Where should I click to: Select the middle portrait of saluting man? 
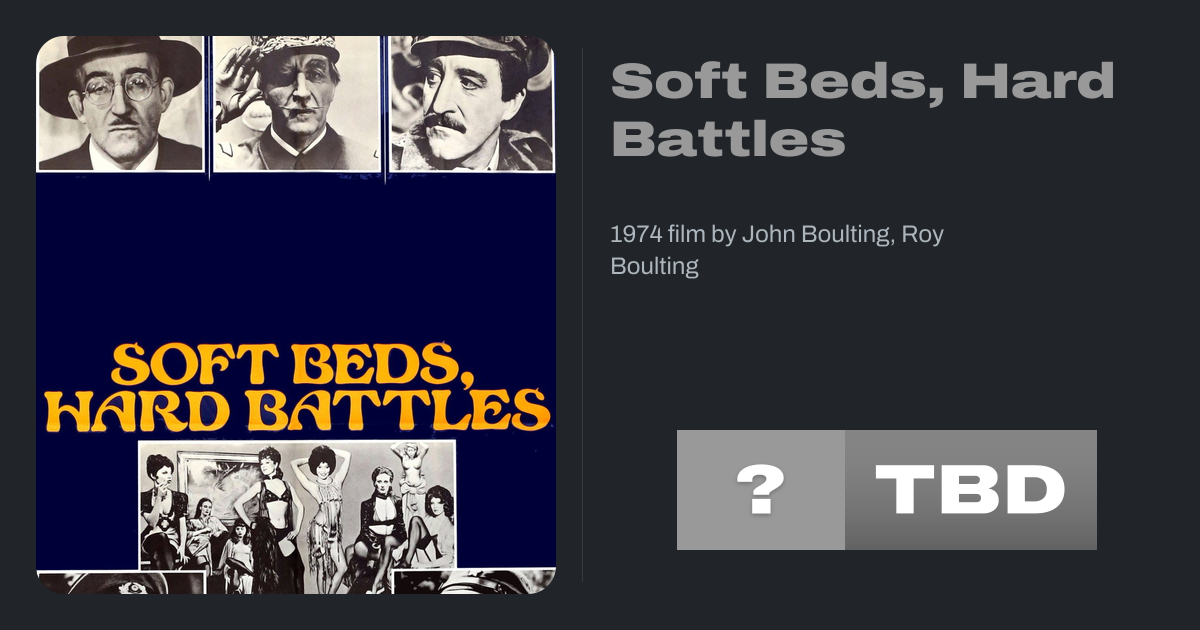pyautogui.click(x=297, y=103)
